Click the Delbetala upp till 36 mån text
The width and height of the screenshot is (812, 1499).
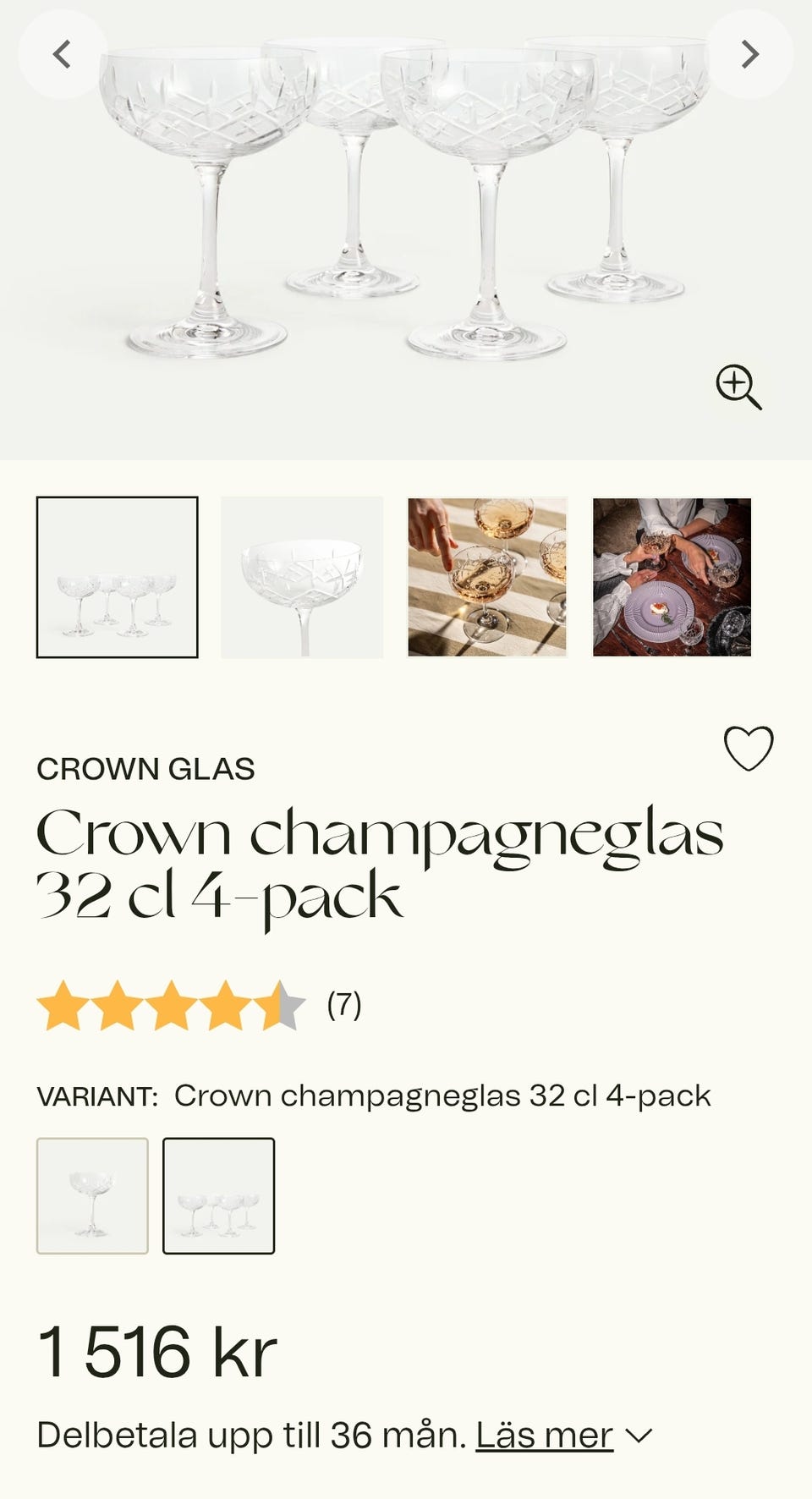point(251,1436)
